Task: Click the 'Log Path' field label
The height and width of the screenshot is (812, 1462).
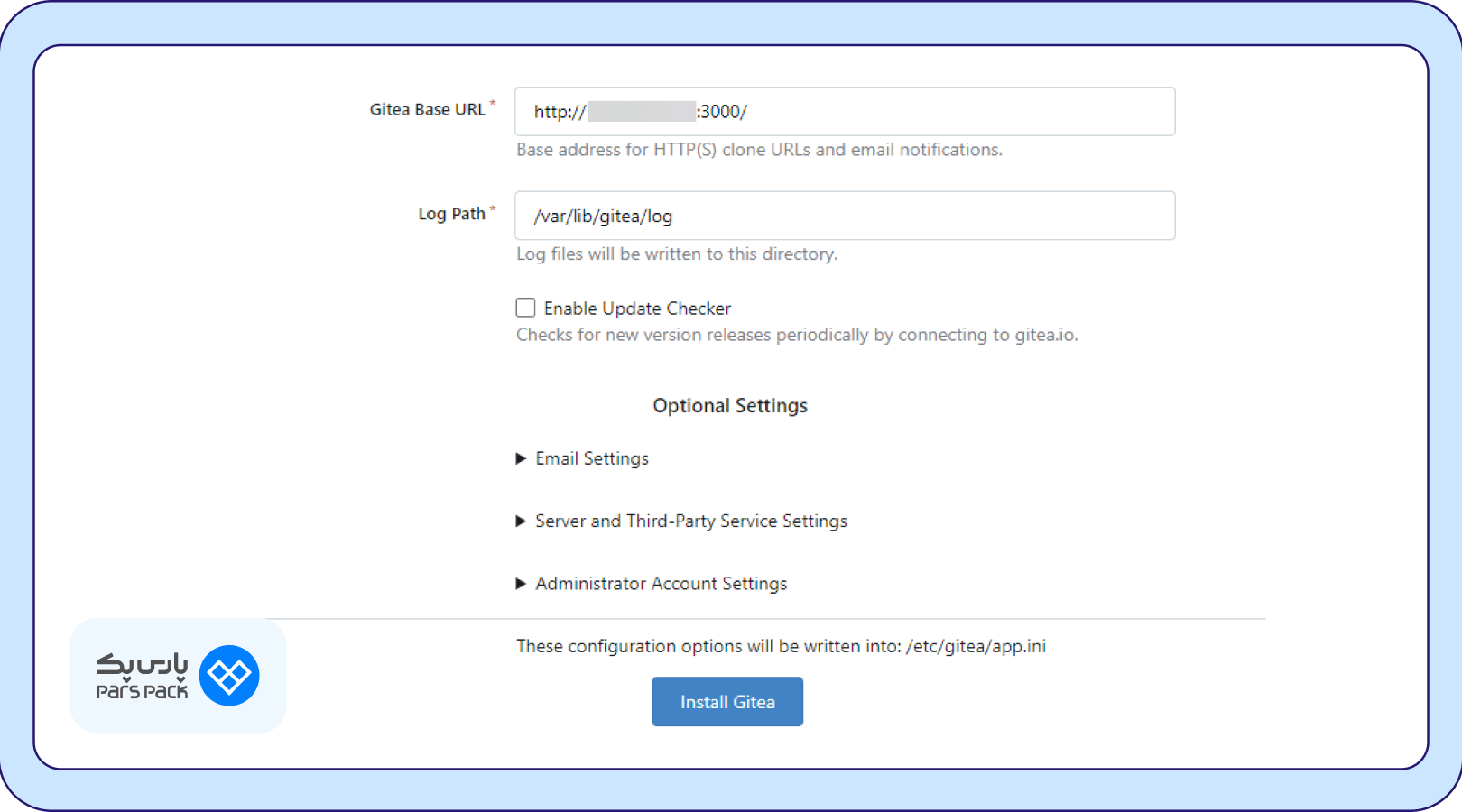Action: point(451,214)
